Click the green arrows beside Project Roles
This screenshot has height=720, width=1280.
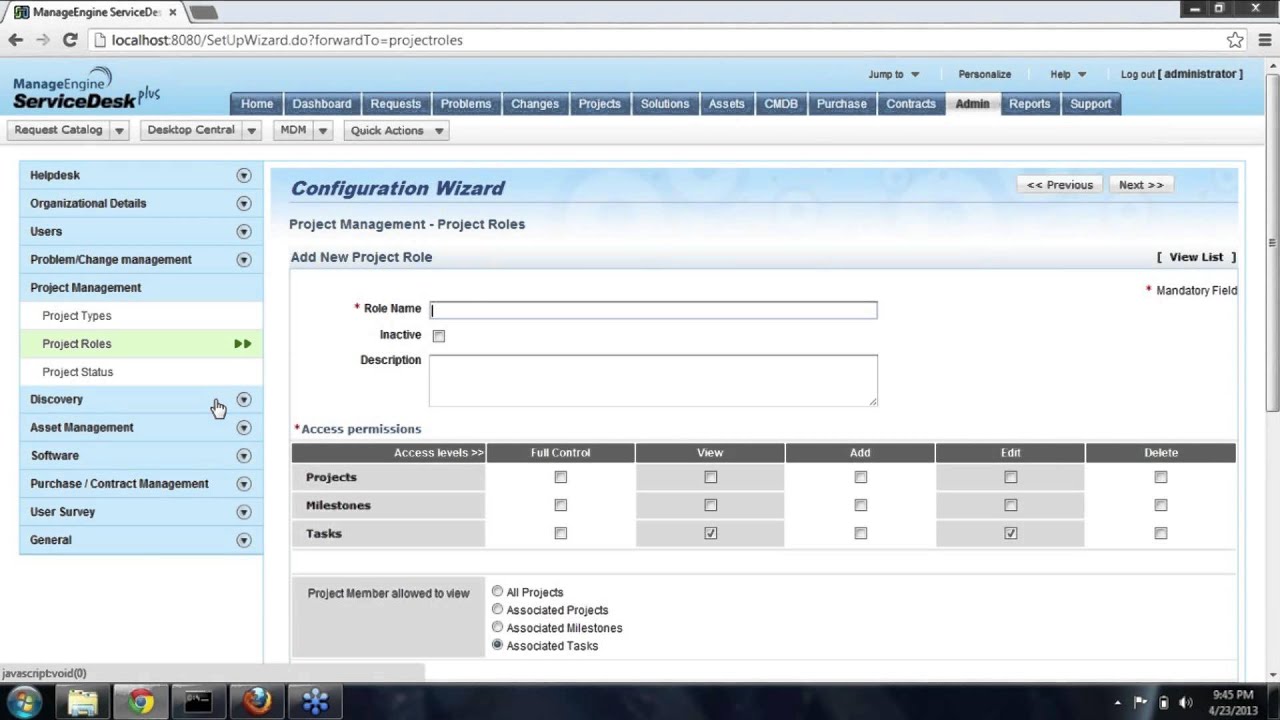pos(243,344)
